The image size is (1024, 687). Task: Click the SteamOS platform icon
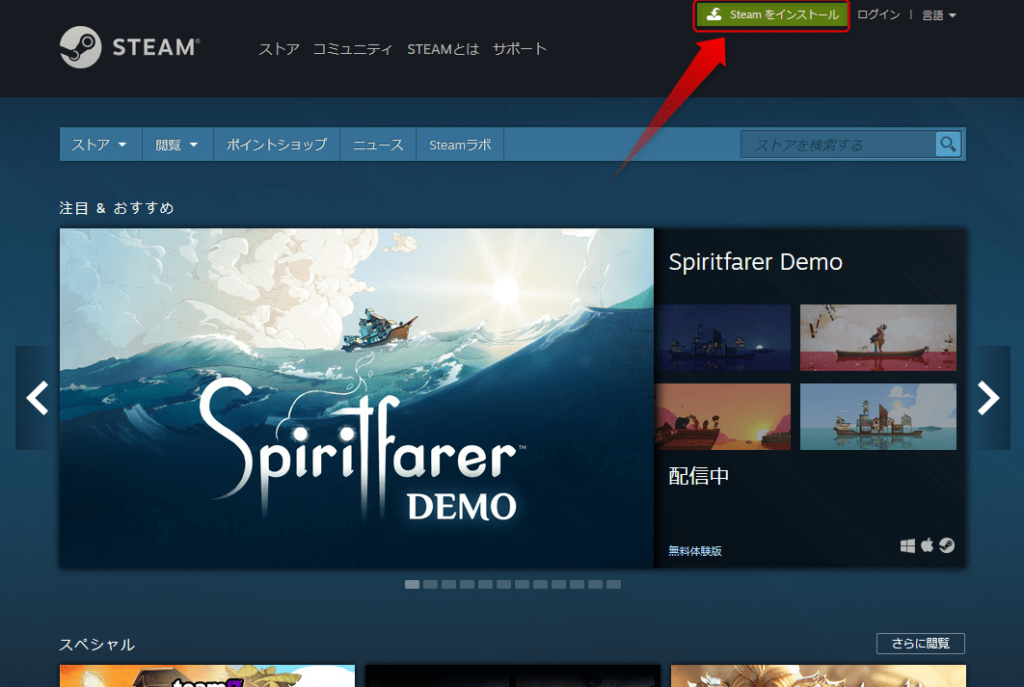coord(947,545)
